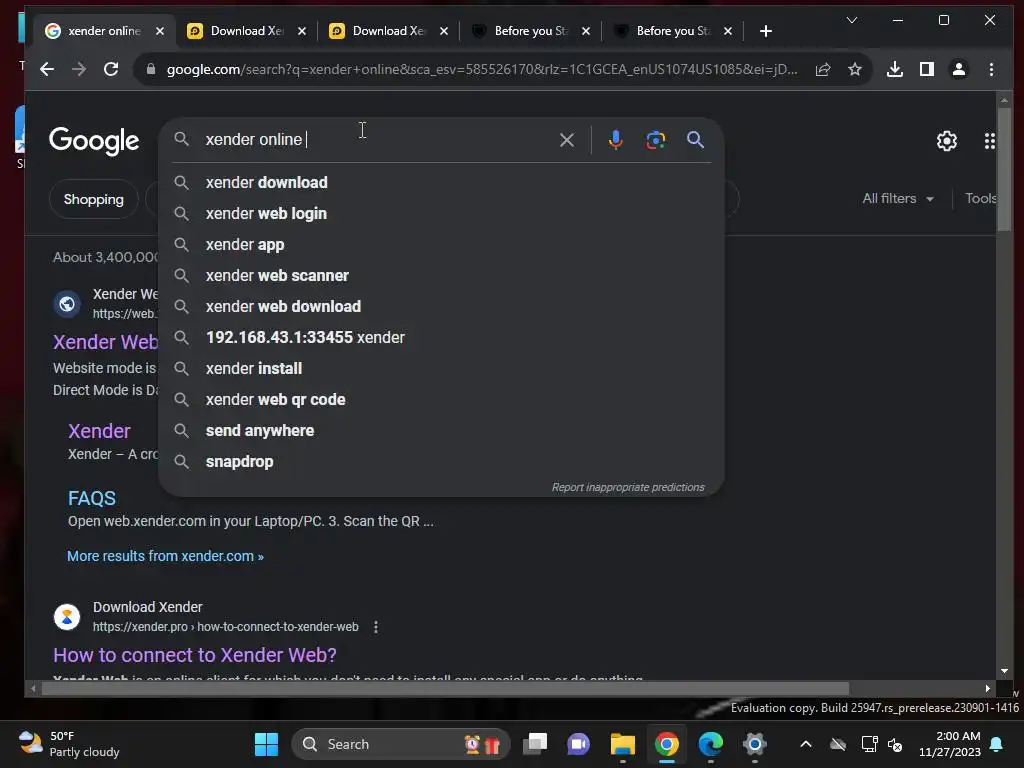The image size is (1024, 768).
Task: Open Settings gear in taskbar
Action: 754,744
